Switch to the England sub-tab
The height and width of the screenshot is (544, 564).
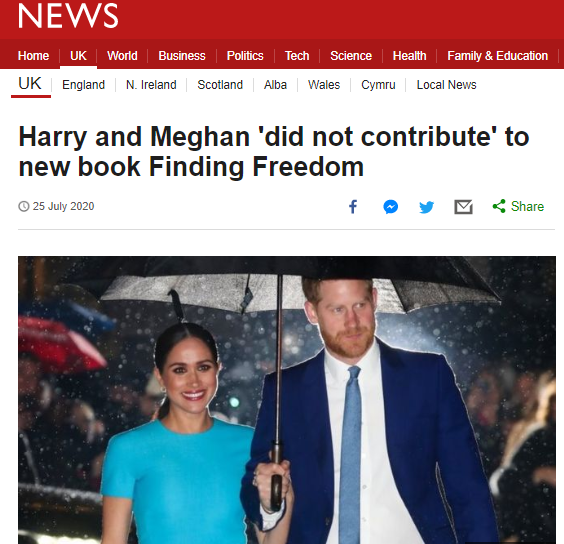pyautogui.click(x=83, y=85)
